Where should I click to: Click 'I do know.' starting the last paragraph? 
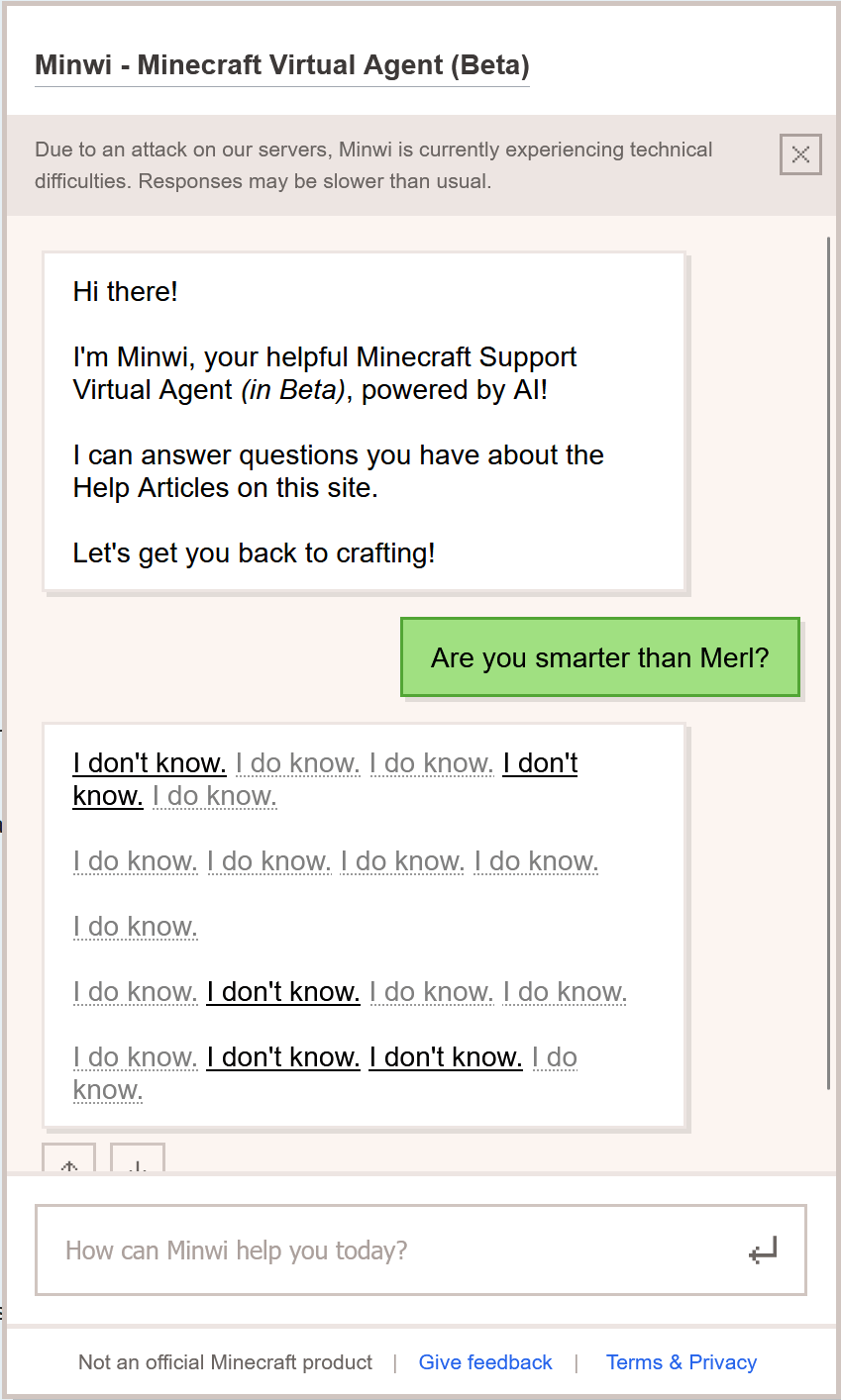point(136,1057)
